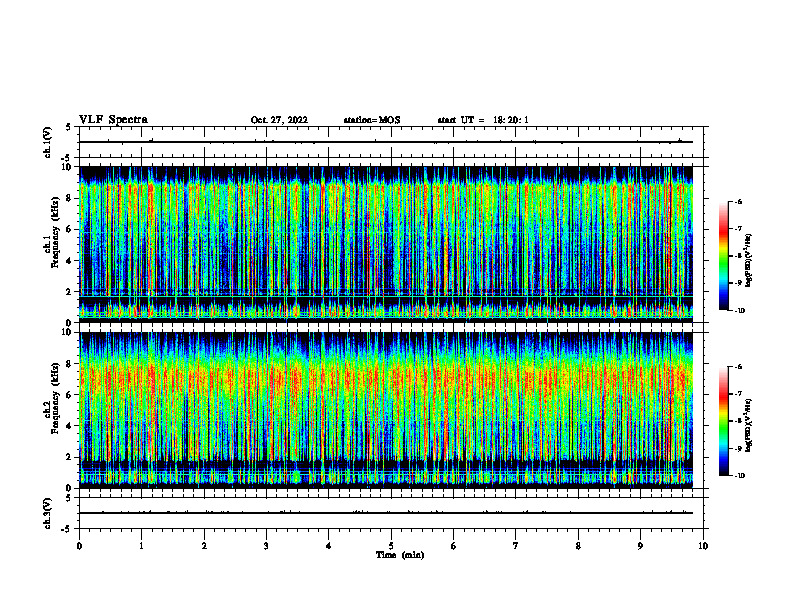Screen dimensions: 792x612
Task: Click the ch.2 color scale bar
Action: click(724, 421)
